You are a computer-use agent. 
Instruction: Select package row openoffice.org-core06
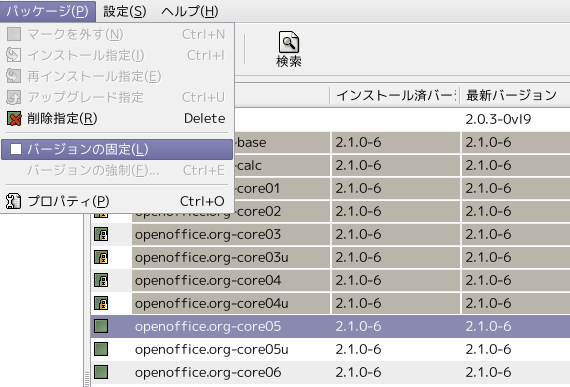330,372
